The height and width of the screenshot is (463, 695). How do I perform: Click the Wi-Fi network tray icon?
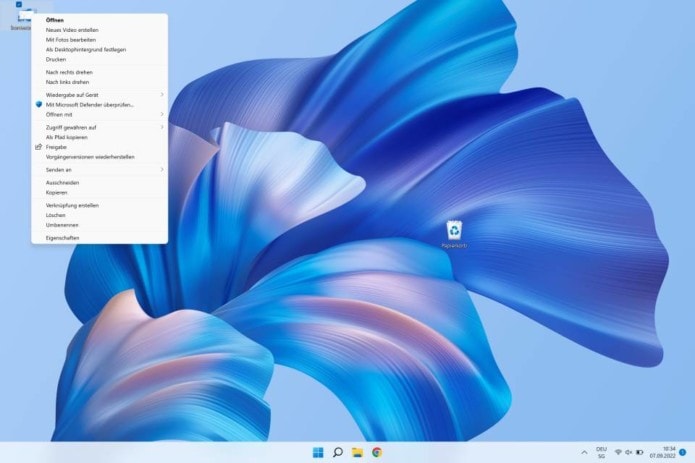[618, 452]
